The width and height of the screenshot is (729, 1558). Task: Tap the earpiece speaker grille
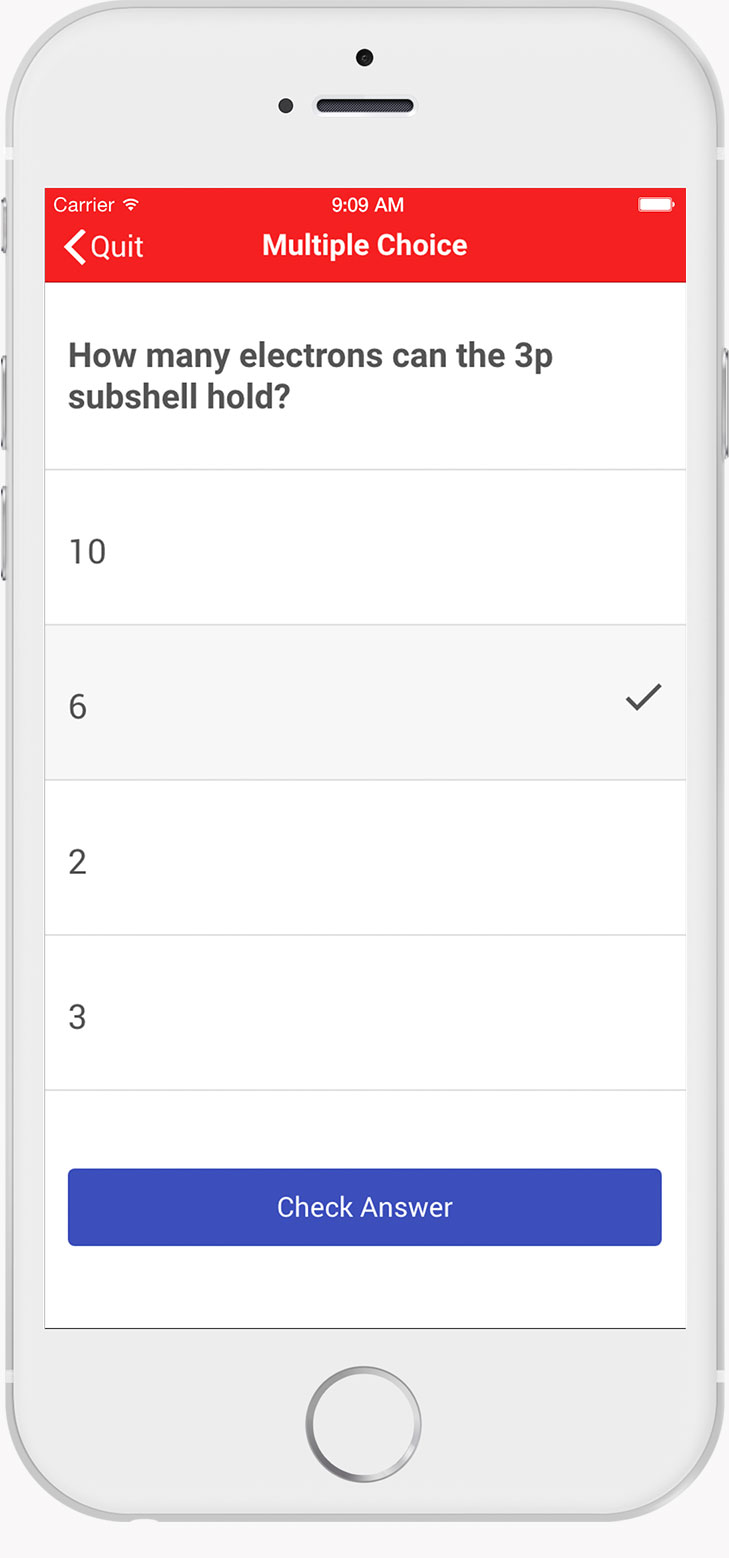365,106
